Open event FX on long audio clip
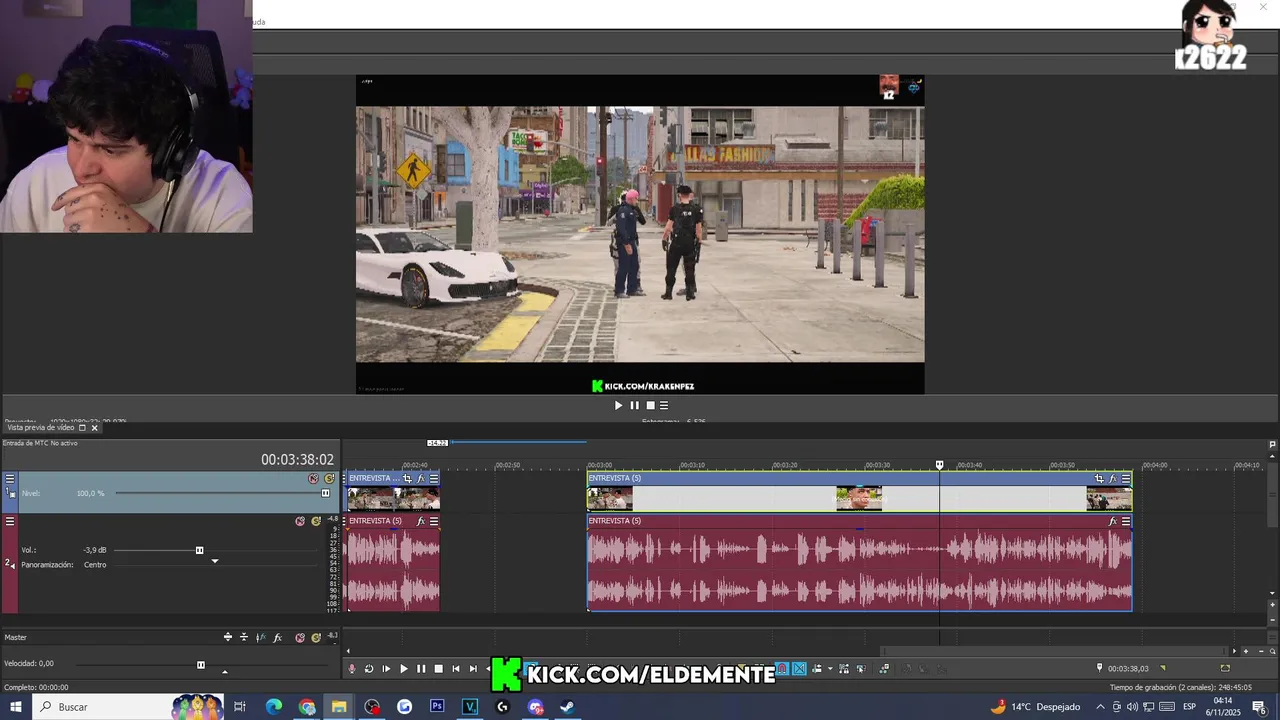This screenshot has width=1280, height=720. [1113, 521]
